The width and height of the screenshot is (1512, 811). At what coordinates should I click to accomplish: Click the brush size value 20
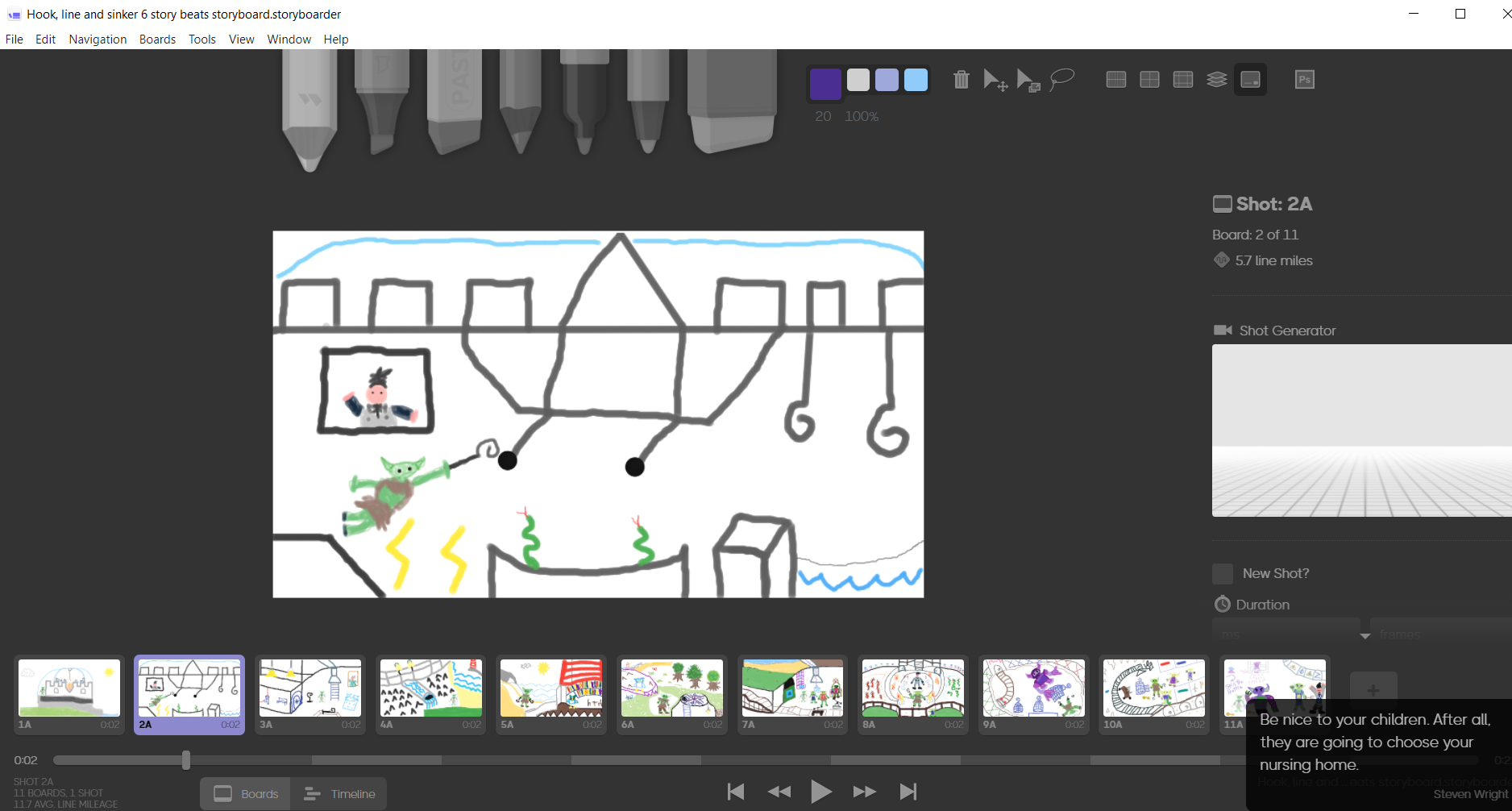(x=823, y=116)
